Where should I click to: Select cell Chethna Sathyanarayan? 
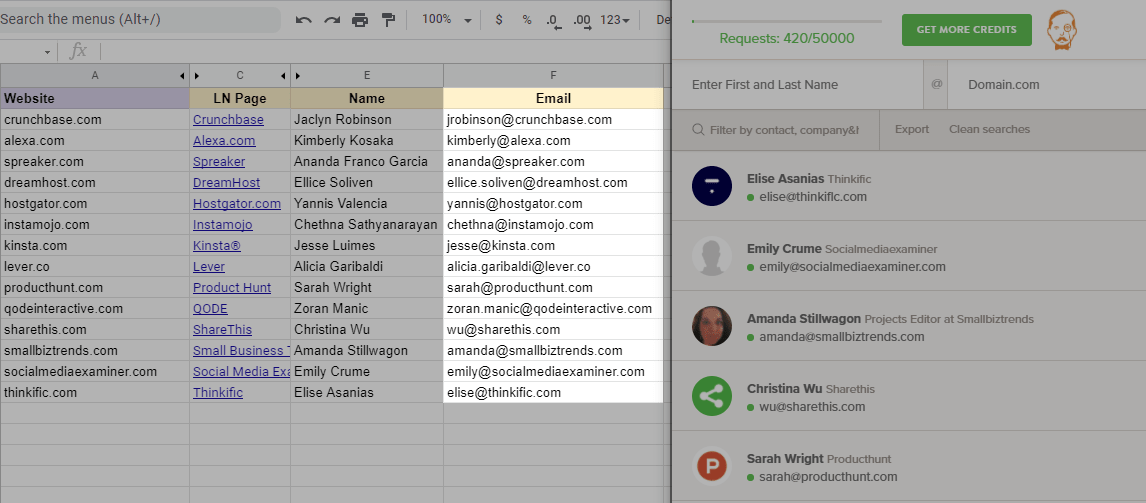point(367,224)
